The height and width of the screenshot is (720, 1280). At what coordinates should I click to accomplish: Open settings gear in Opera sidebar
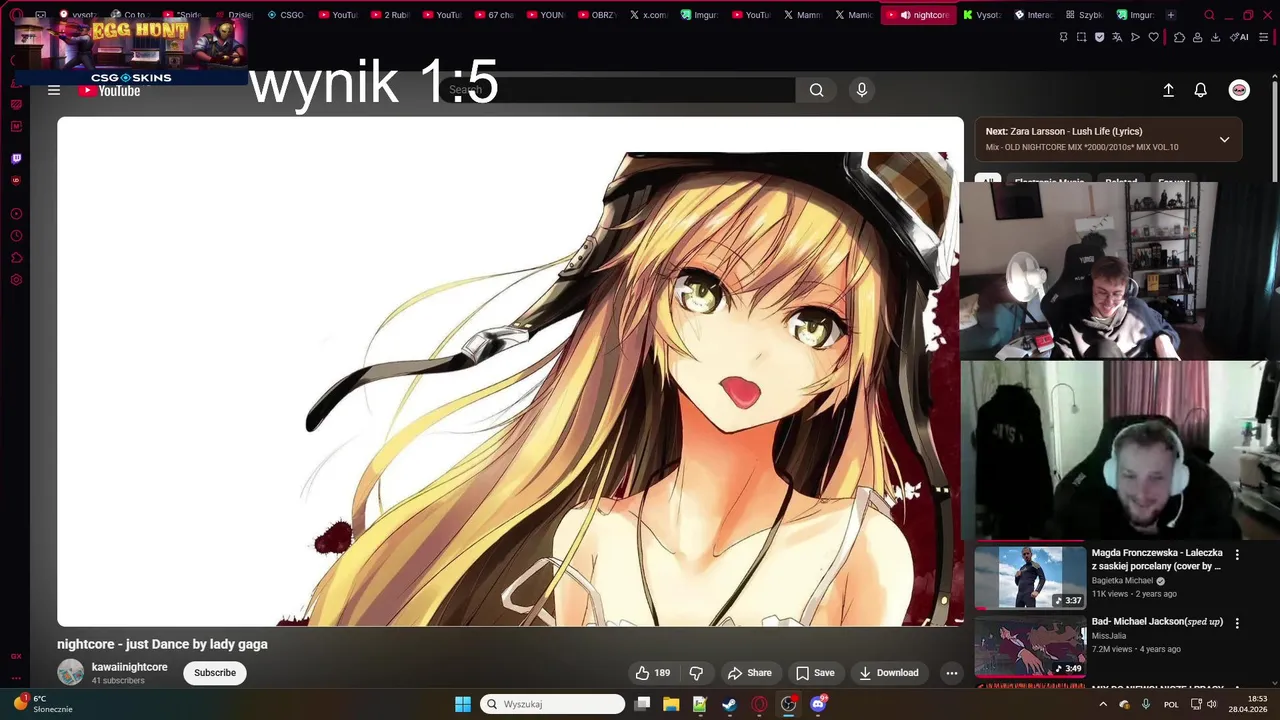pos(16,280)
